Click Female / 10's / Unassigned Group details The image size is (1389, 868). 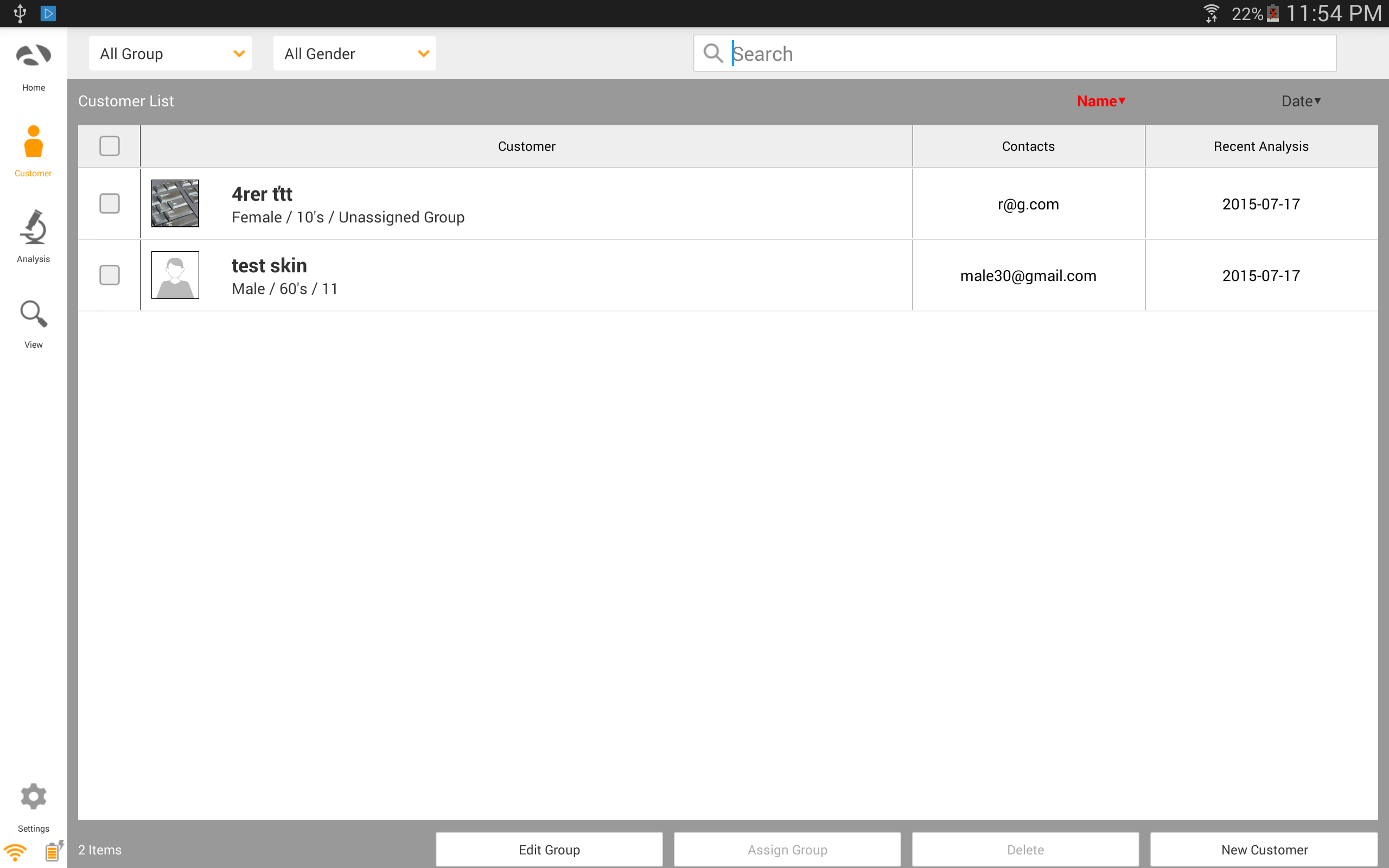coord(348,218)
